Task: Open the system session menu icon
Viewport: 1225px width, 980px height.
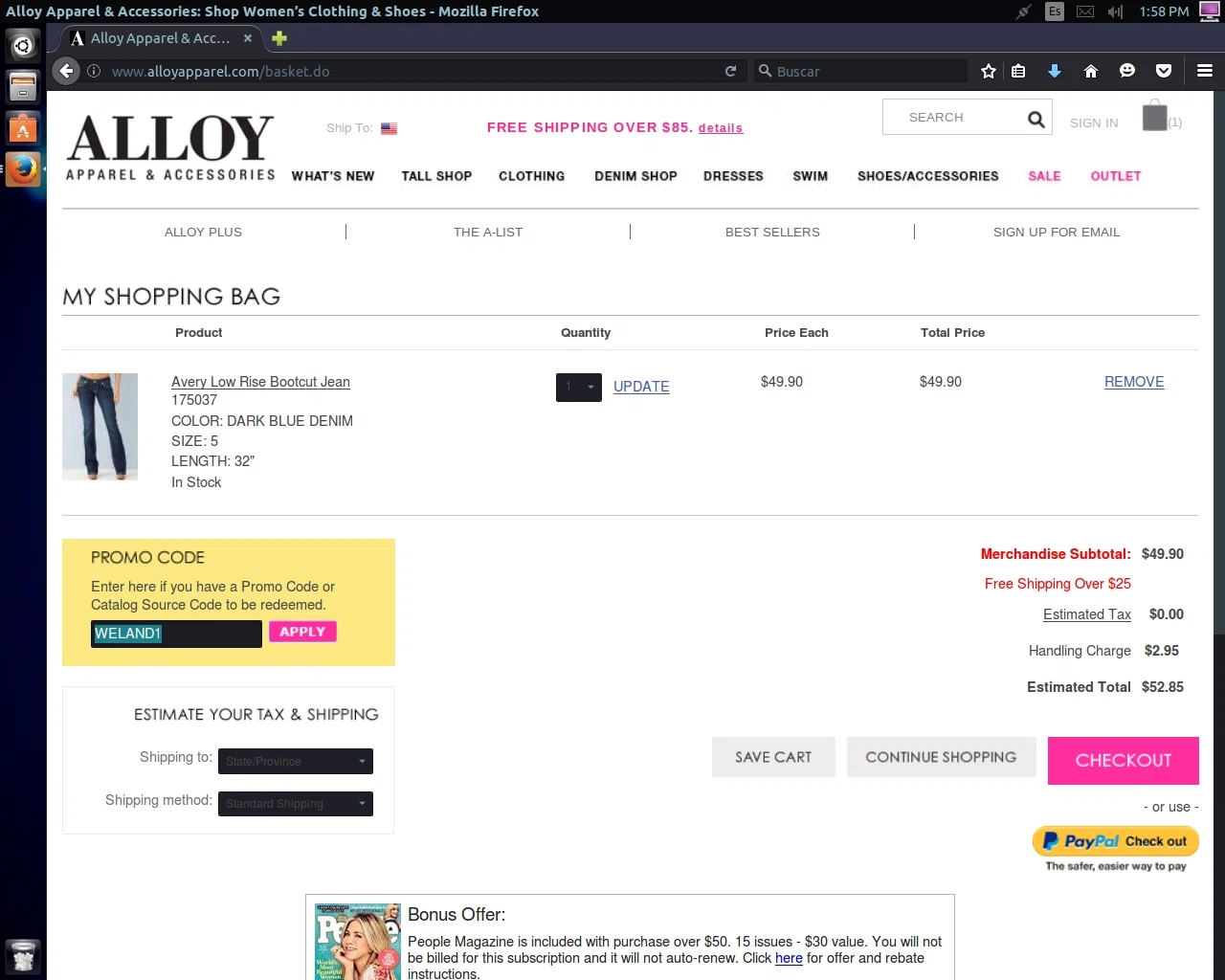Action: click(1209, 11)
